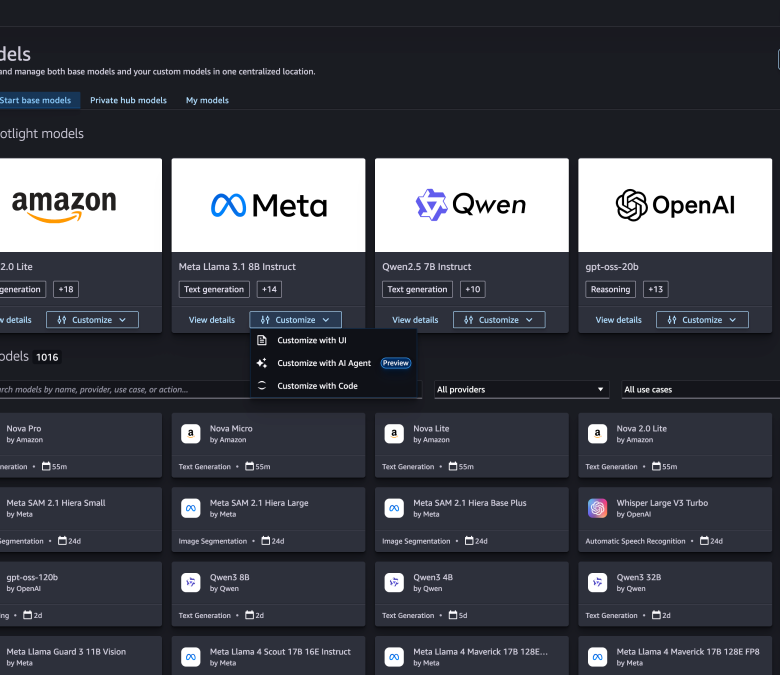Click the Meta icon on Llama 4 Scout card

(190, 656)
